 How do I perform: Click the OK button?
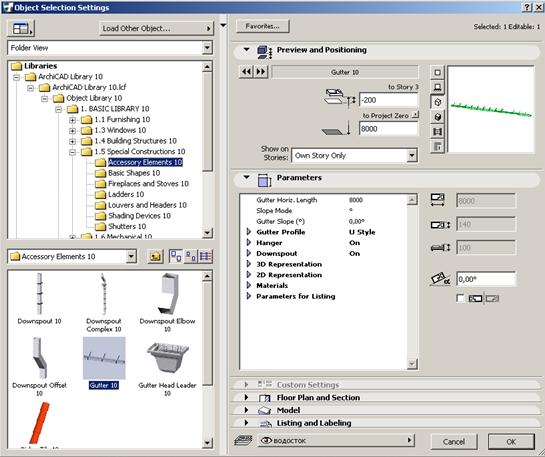pos(511,442)
